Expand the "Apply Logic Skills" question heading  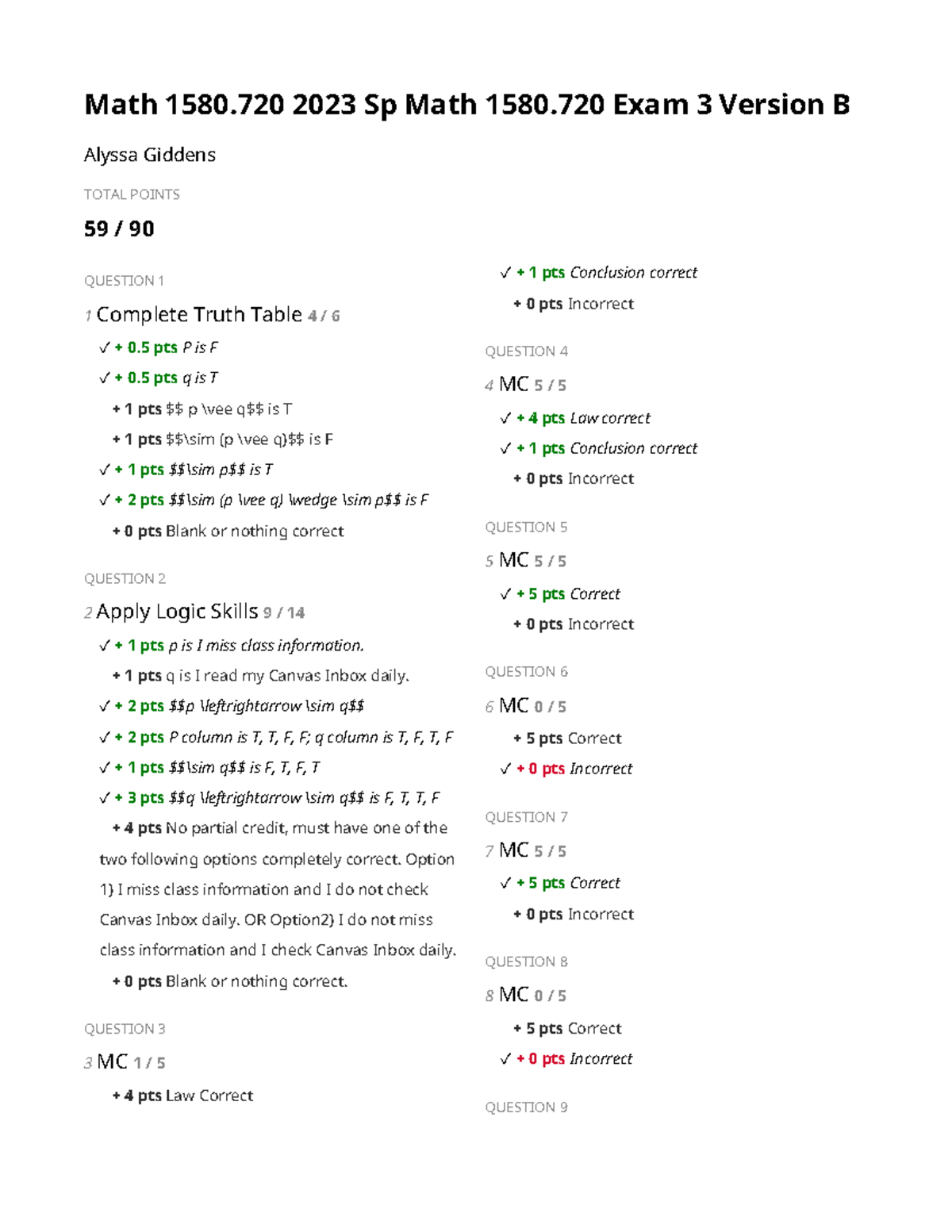[177, 612]
